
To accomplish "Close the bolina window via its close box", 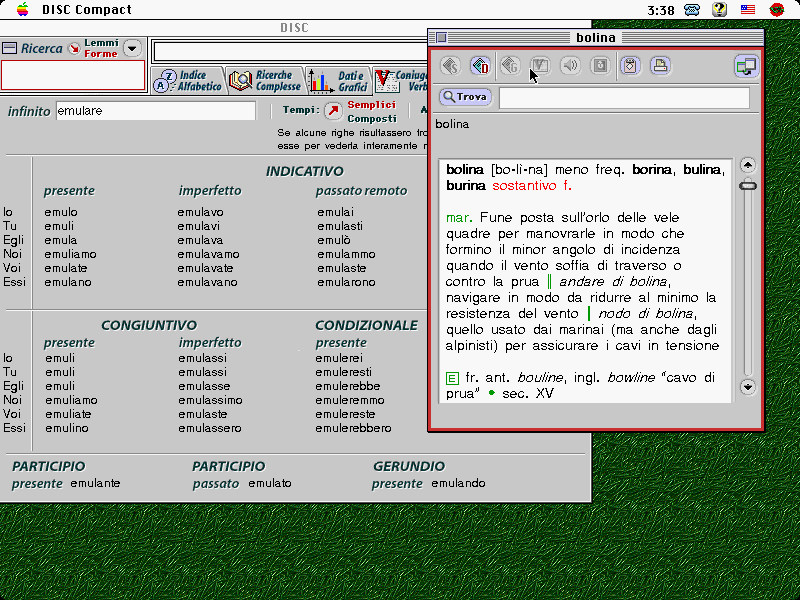I will (x=441, y=38).
